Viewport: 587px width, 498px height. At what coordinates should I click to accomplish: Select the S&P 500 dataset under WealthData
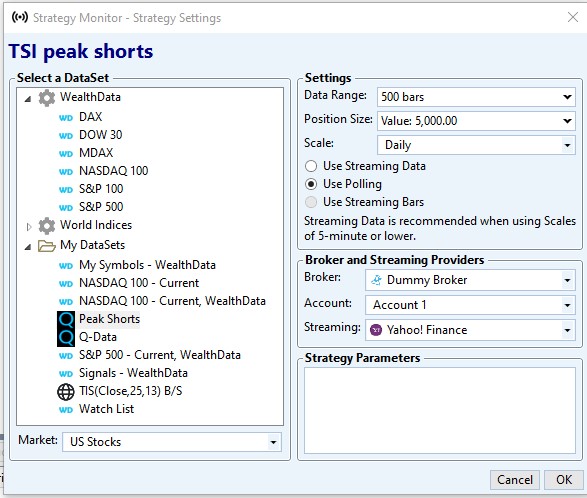(x=101, y=207)
